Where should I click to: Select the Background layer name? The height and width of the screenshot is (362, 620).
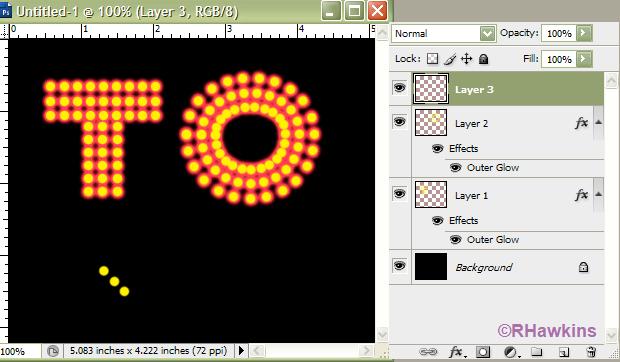click(484, 268)
